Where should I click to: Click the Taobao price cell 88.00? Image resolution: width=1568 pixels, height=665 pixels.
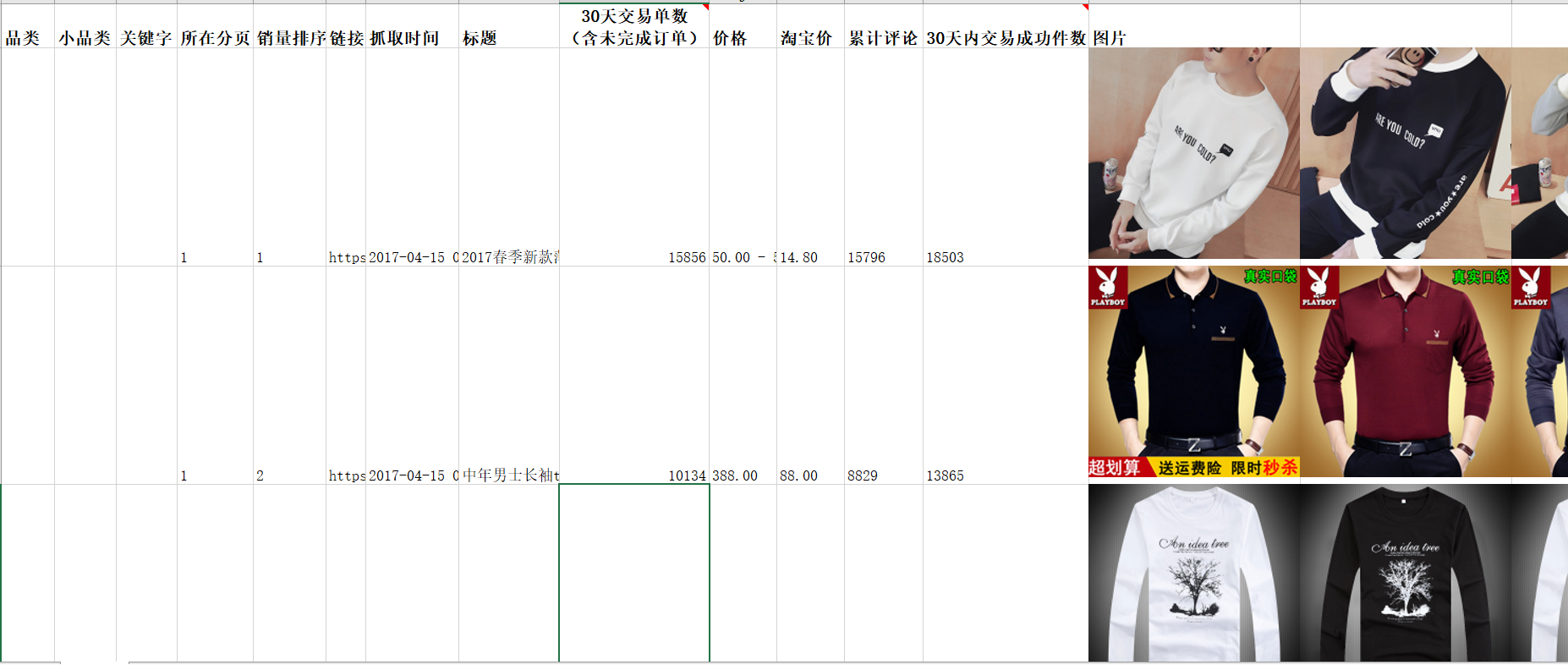tap(810, 376)
